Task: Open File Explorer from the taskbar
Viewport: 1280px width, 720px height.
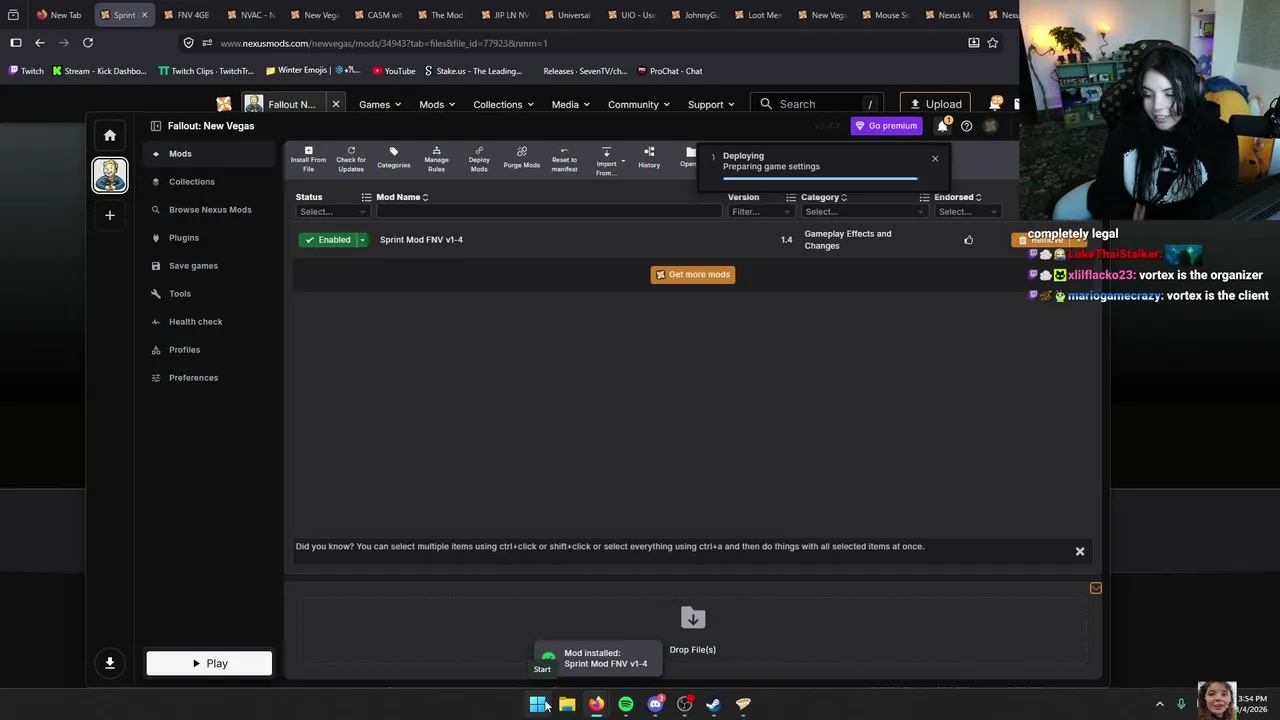Action: (x=567, y=704)
